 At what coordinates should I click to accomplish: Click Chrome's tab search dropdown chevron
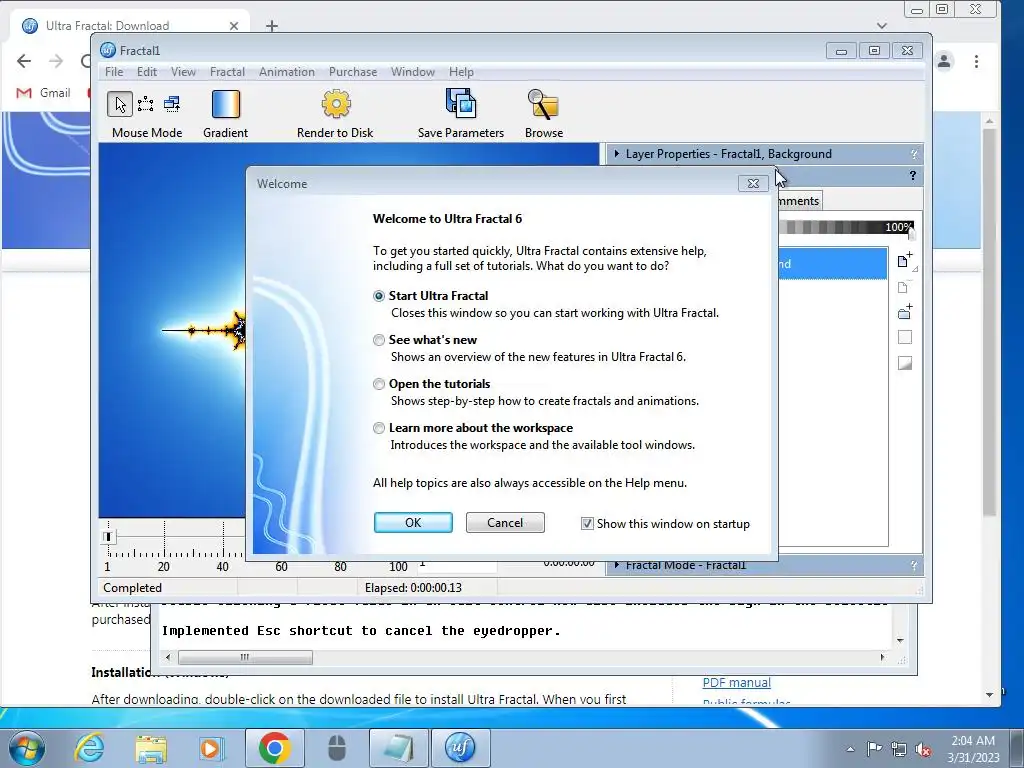coord(882,26)
